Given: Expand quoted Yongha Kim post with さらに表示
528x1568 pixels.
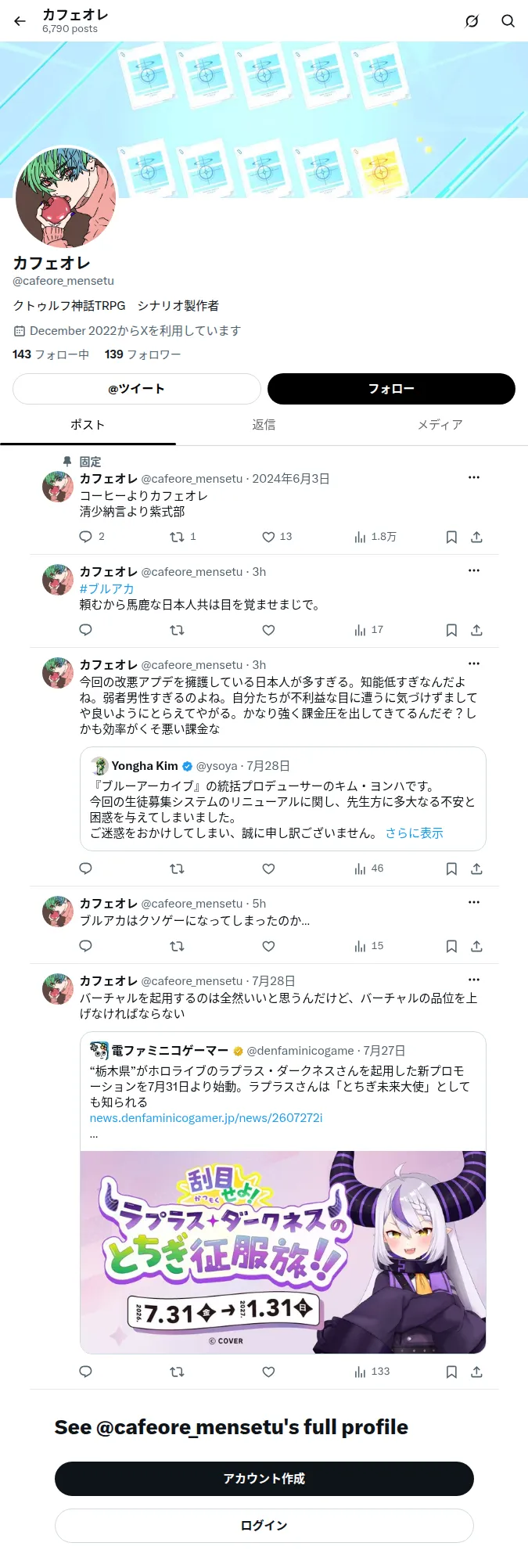Looking at the screenshot, I should (x=414, y=833).
